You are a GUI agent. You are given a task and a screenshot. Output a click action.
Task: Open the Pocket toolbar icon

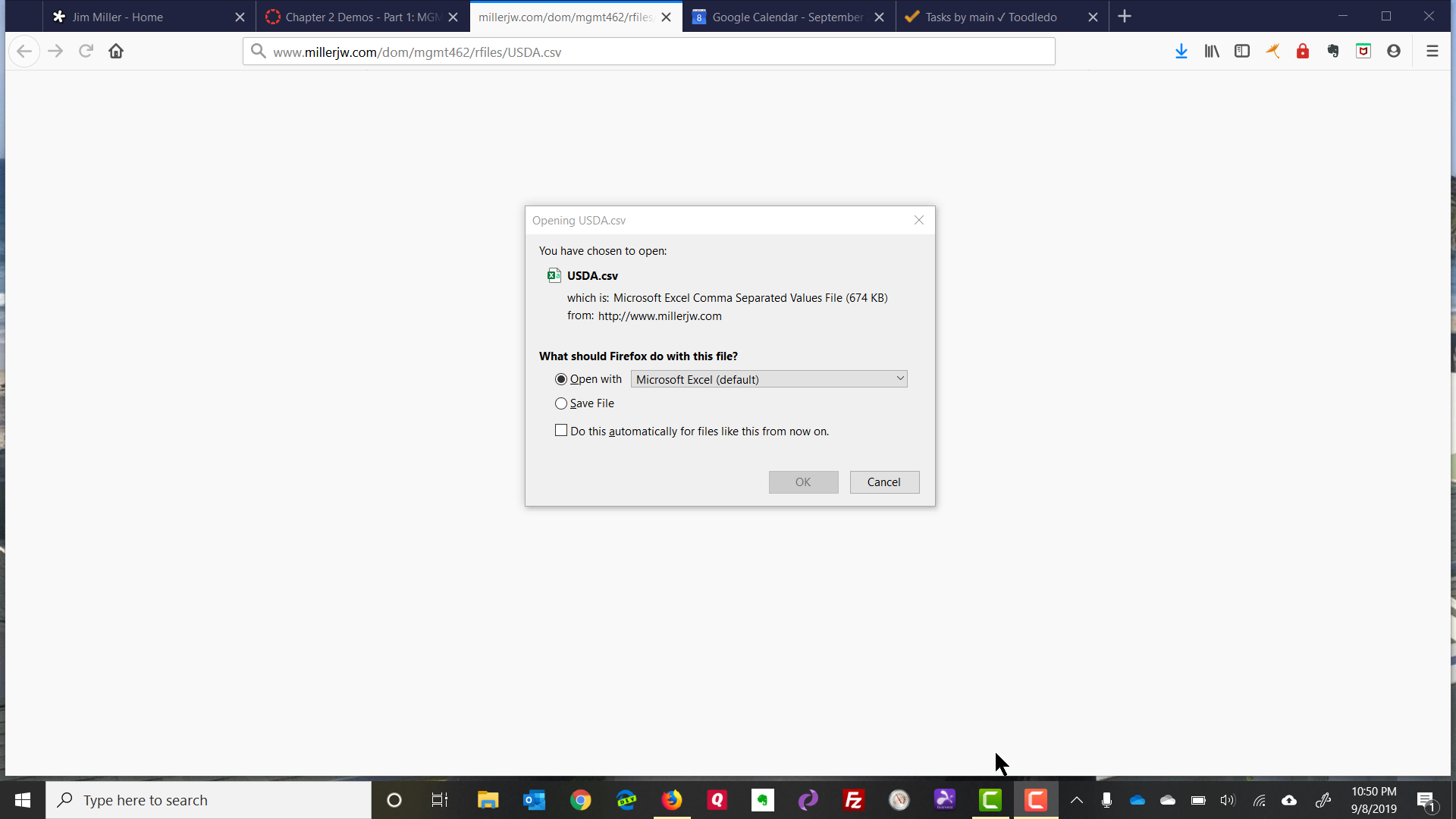[1363, 52]
